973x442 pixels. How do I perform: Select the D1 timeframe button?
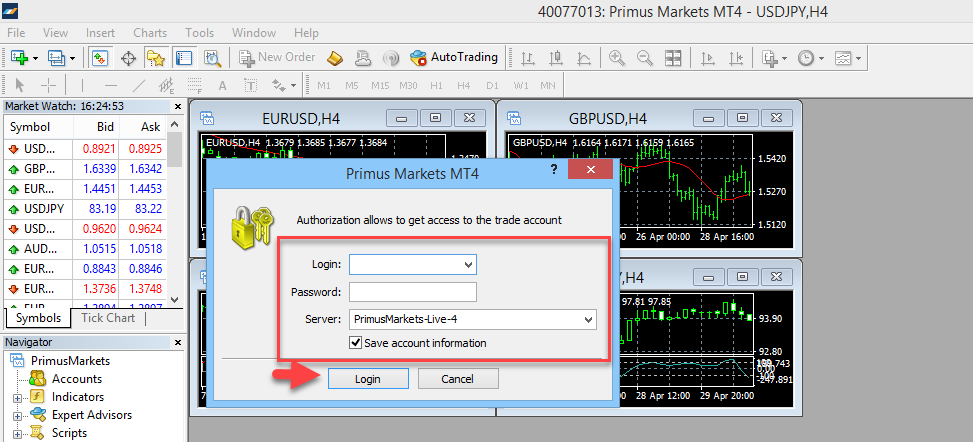click(492, 85)
